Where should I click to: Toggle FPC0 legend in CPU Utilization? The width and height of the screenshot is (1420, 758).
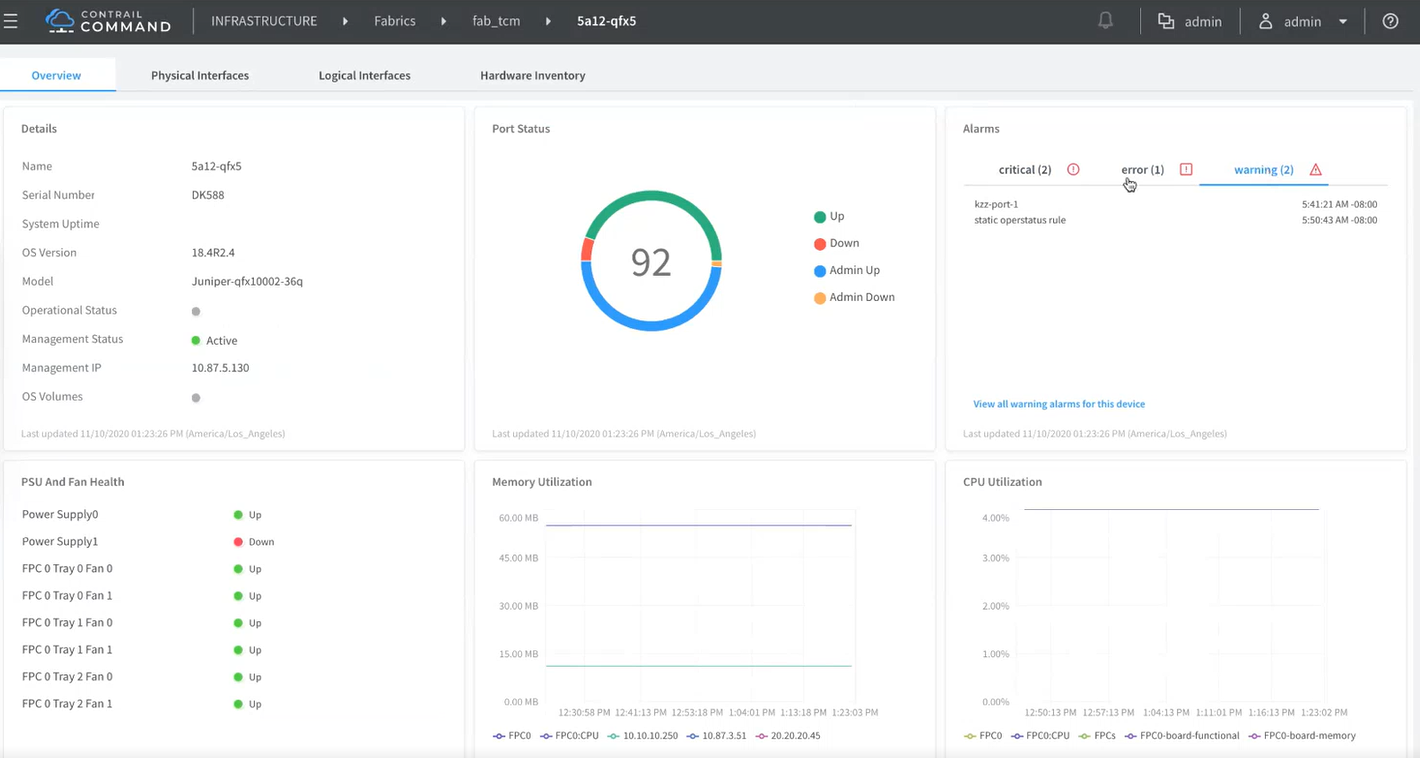[983, 736]
